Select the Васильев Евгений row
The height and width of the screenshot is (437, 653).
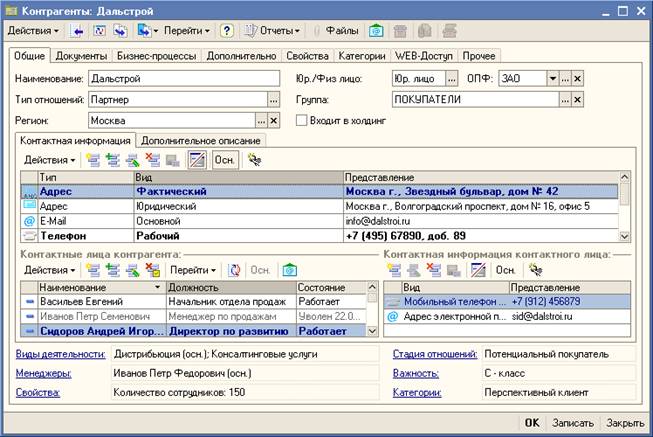194,301
